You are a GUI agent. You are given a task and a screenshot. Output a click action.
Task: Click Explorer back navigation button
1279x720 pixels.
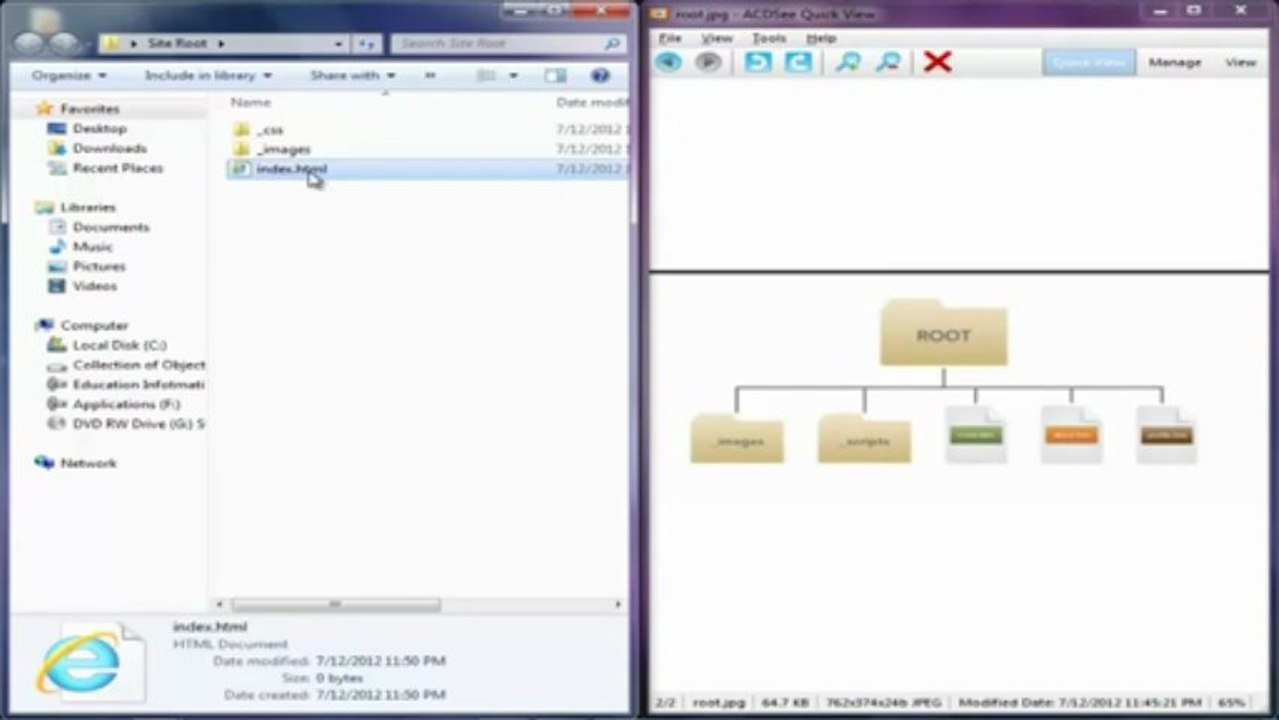click(30, 43)
